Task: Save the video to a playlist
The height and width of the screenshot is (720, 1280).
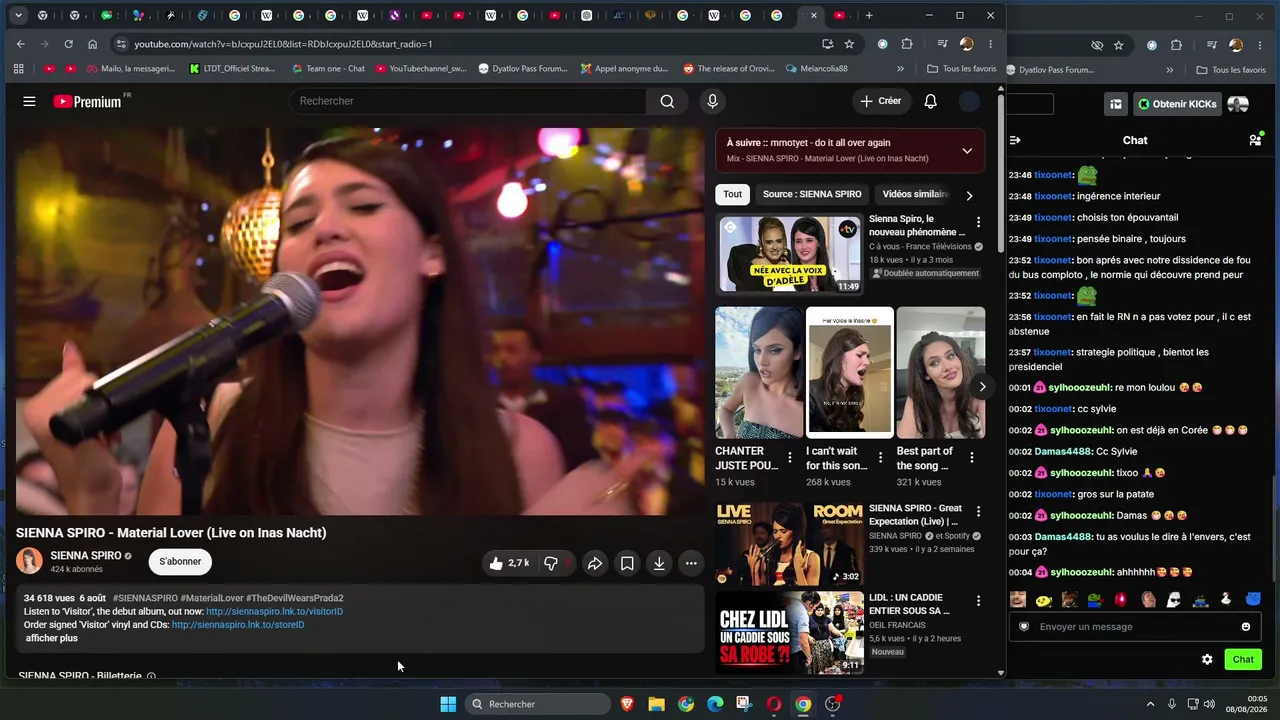Action: pos(627,564)
